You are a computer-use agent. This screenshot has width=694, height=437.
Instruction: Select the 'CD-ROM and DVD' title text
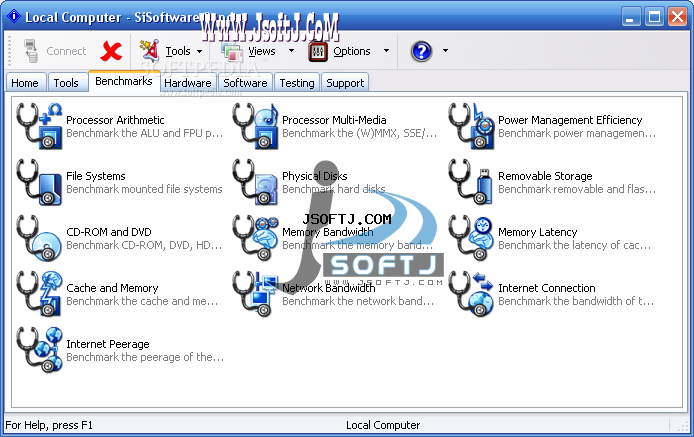coord(109,232)
